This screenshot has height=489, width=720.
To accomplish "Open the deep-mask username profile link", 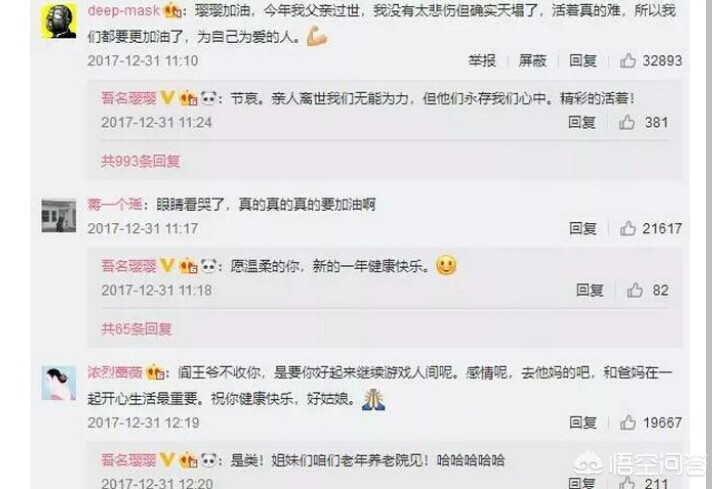I will point(124,11).
